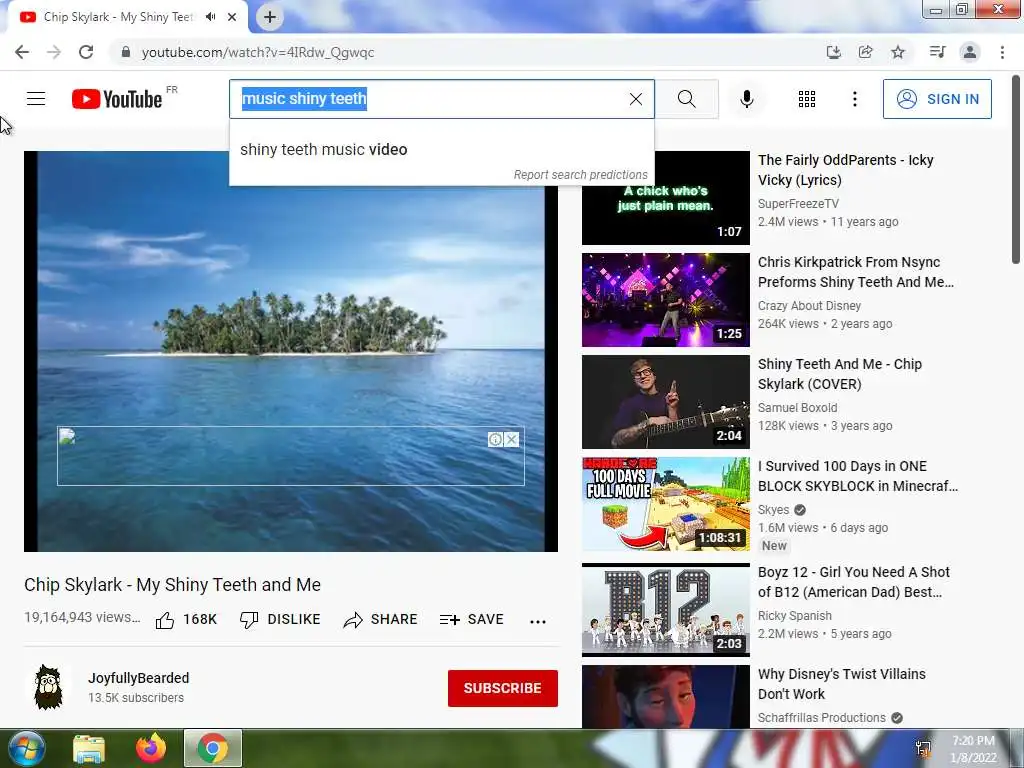
Task: Open Boyz 12 video thumbnail
Action: [665, 609]
